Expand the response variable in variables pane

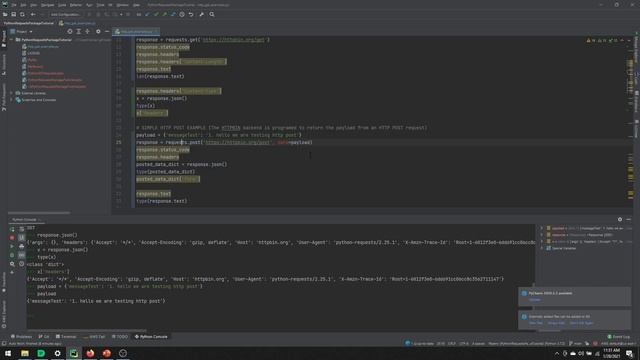point(542,235)
